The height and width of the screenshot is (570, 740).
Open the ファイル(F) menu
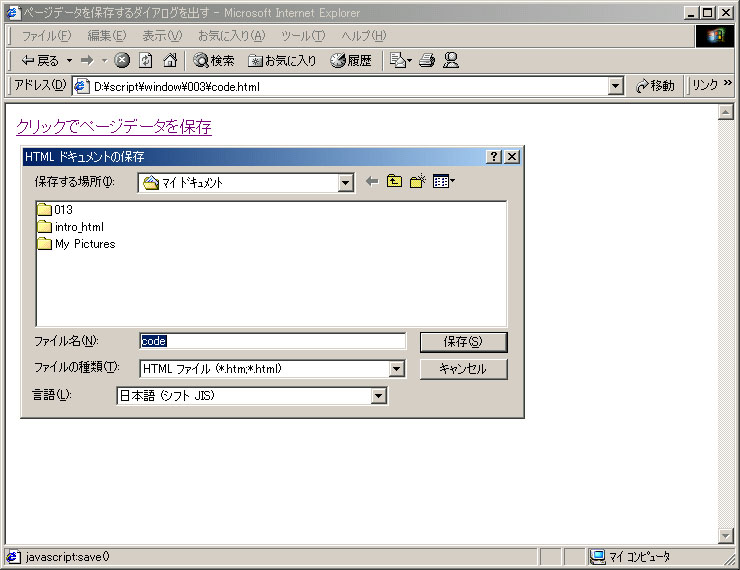pyautogui.click(x=46, y=36)
